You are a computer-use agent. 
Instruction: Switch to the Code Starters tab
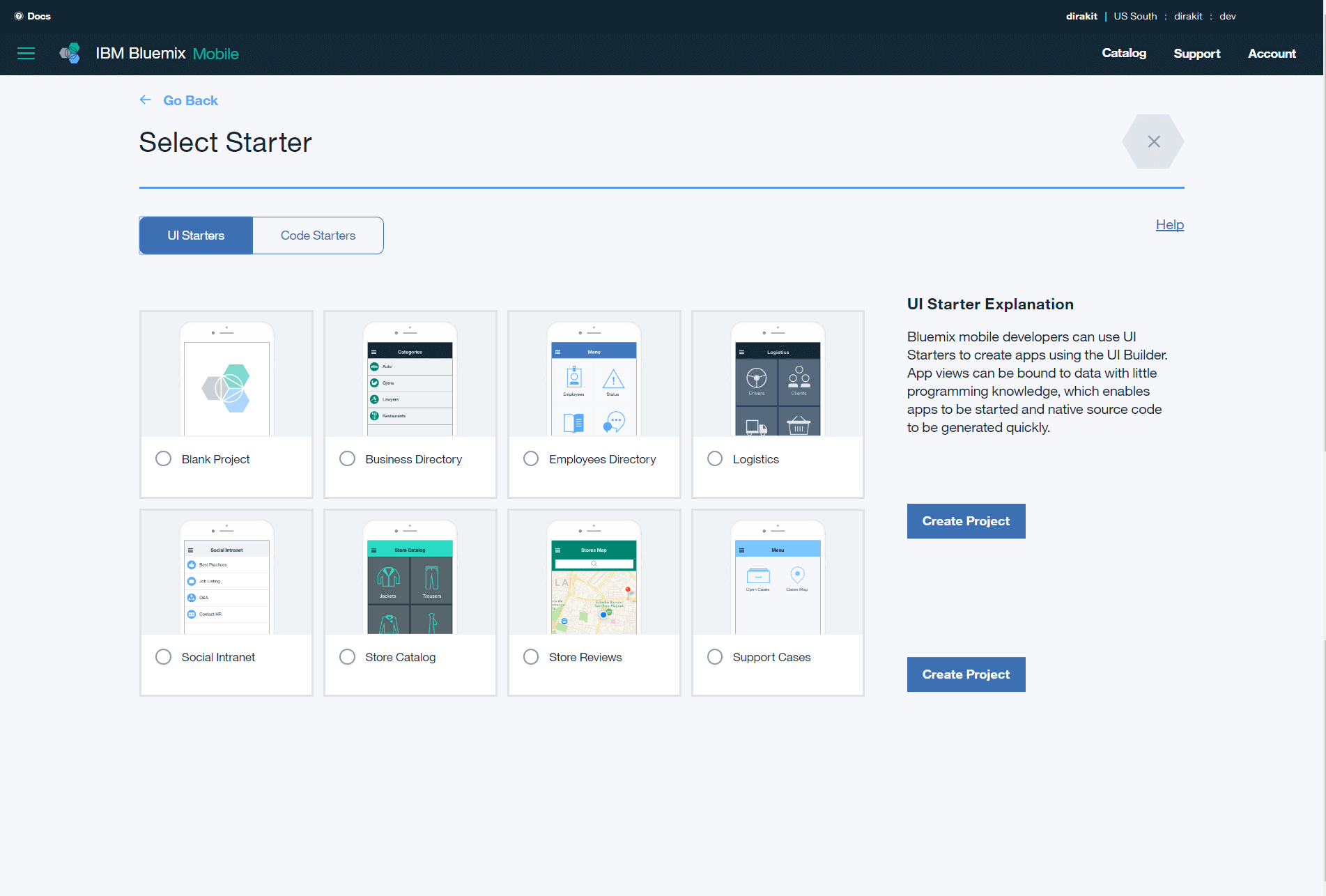coord(318,235)
